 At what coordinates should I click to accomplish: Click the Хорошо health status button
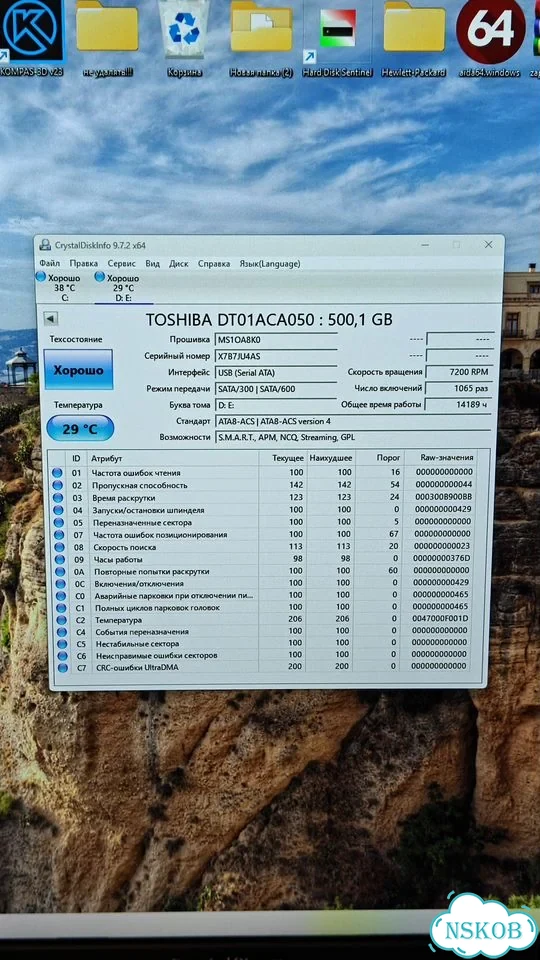[x=78, y=369]
